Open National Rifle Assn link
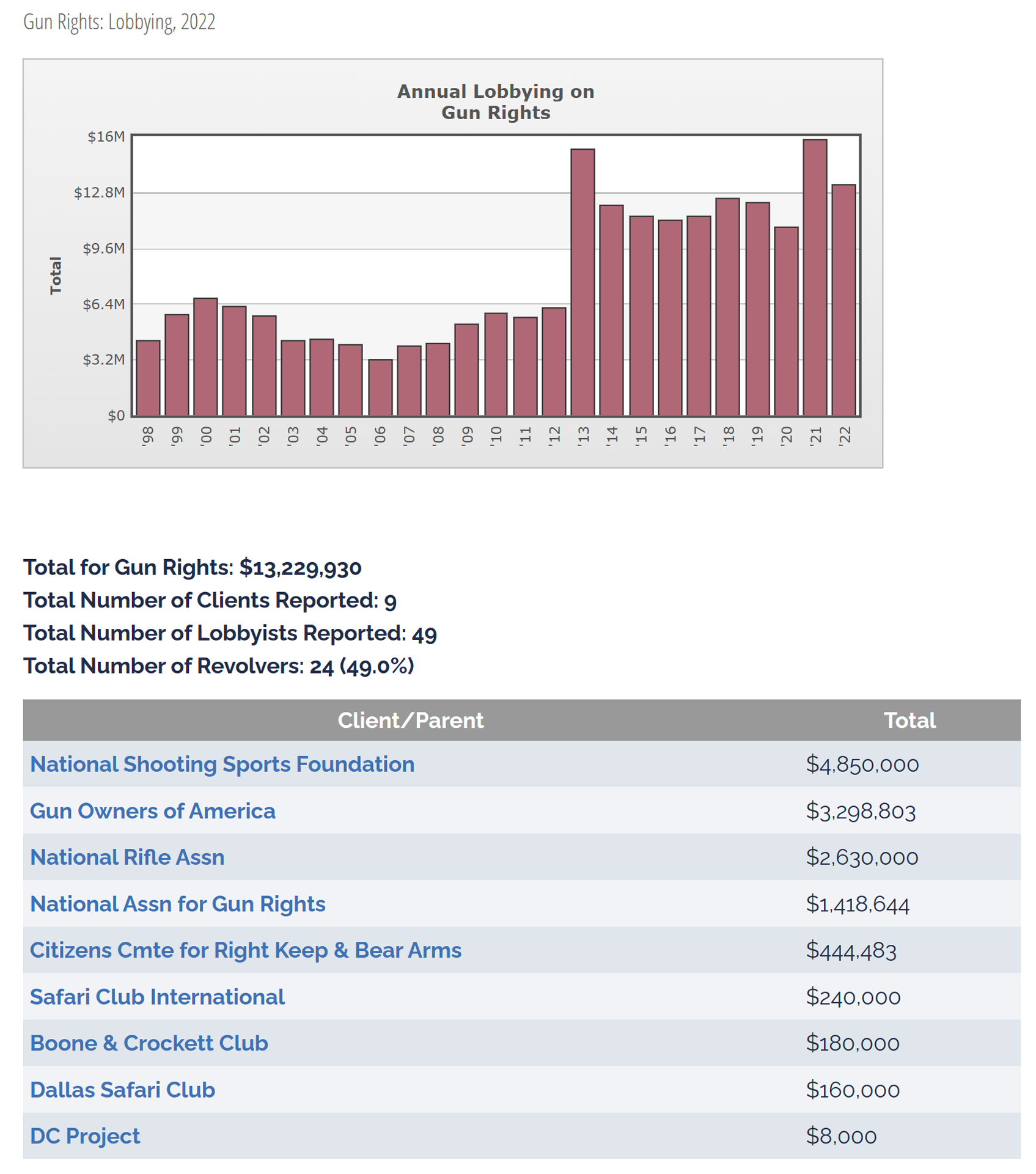The width and height of the screenshot is (1036, 1174). click(x=127, y=857)
